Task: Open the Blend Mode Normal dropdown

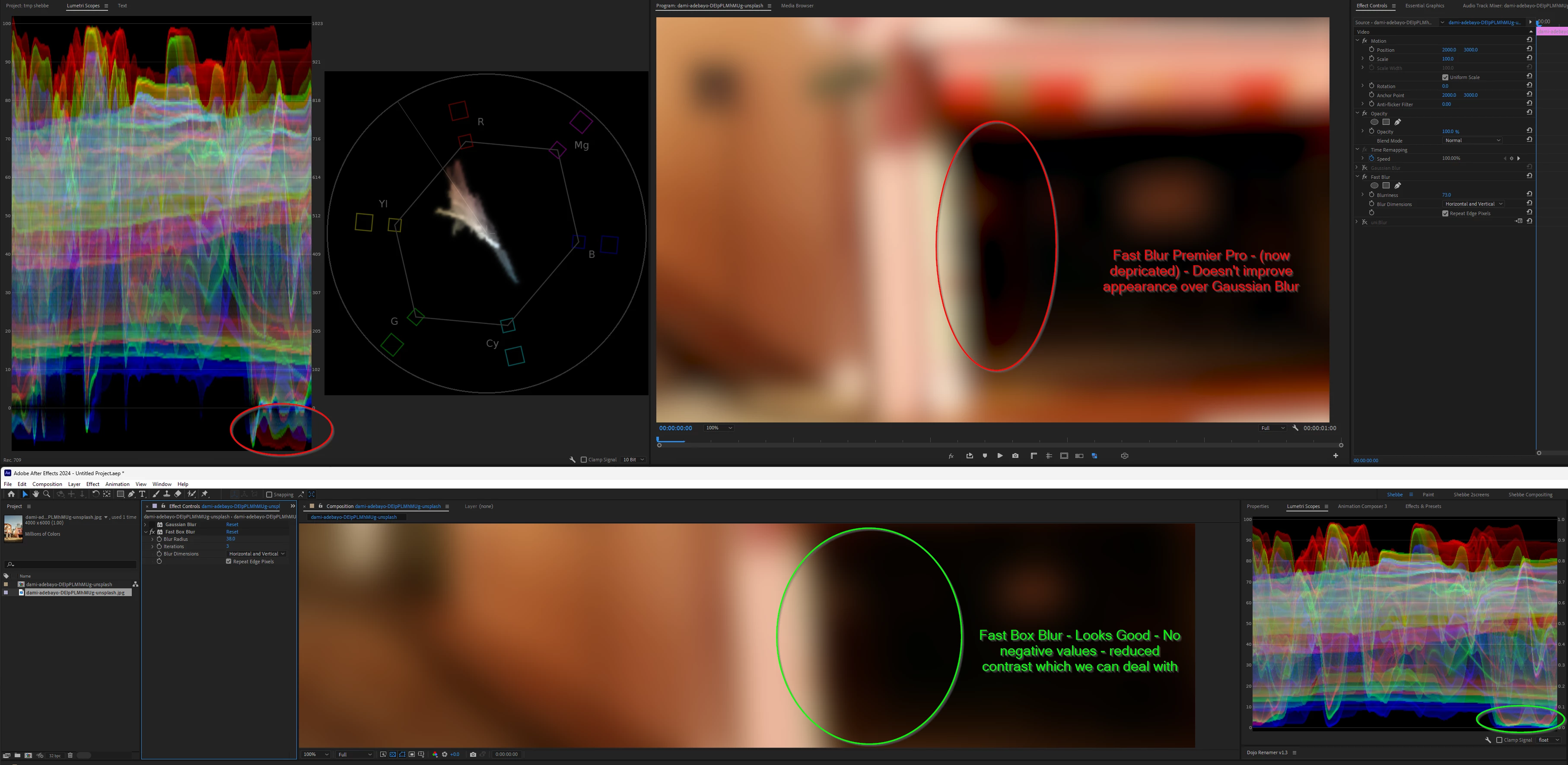Action: point(1472,140)
